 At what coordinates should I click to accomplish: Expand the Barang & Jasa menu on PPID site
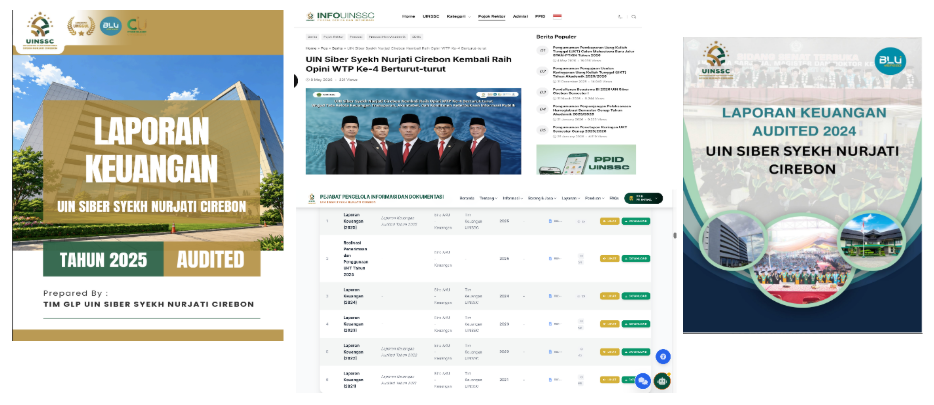click(x=540, y=198)
